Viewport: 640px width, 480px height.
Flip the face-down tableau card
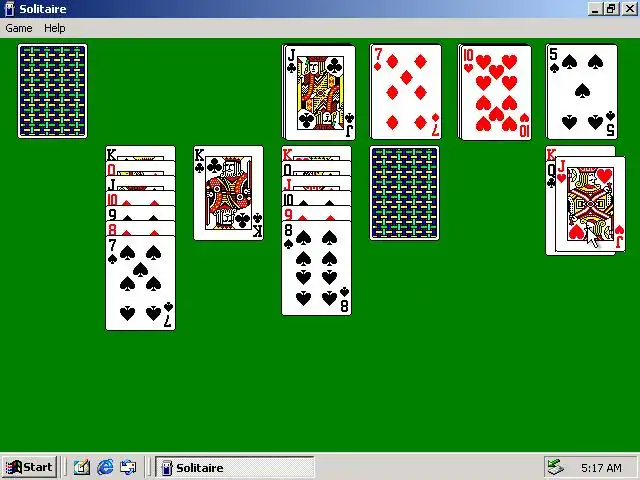coord(404,193)
